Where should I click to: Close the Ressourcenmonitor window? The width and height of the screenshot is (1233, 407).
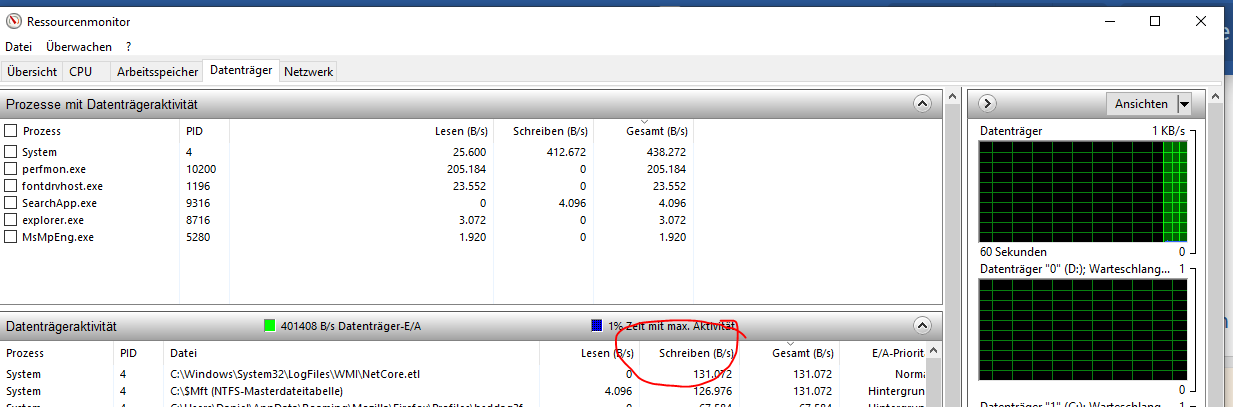[x=1201, y=21]
